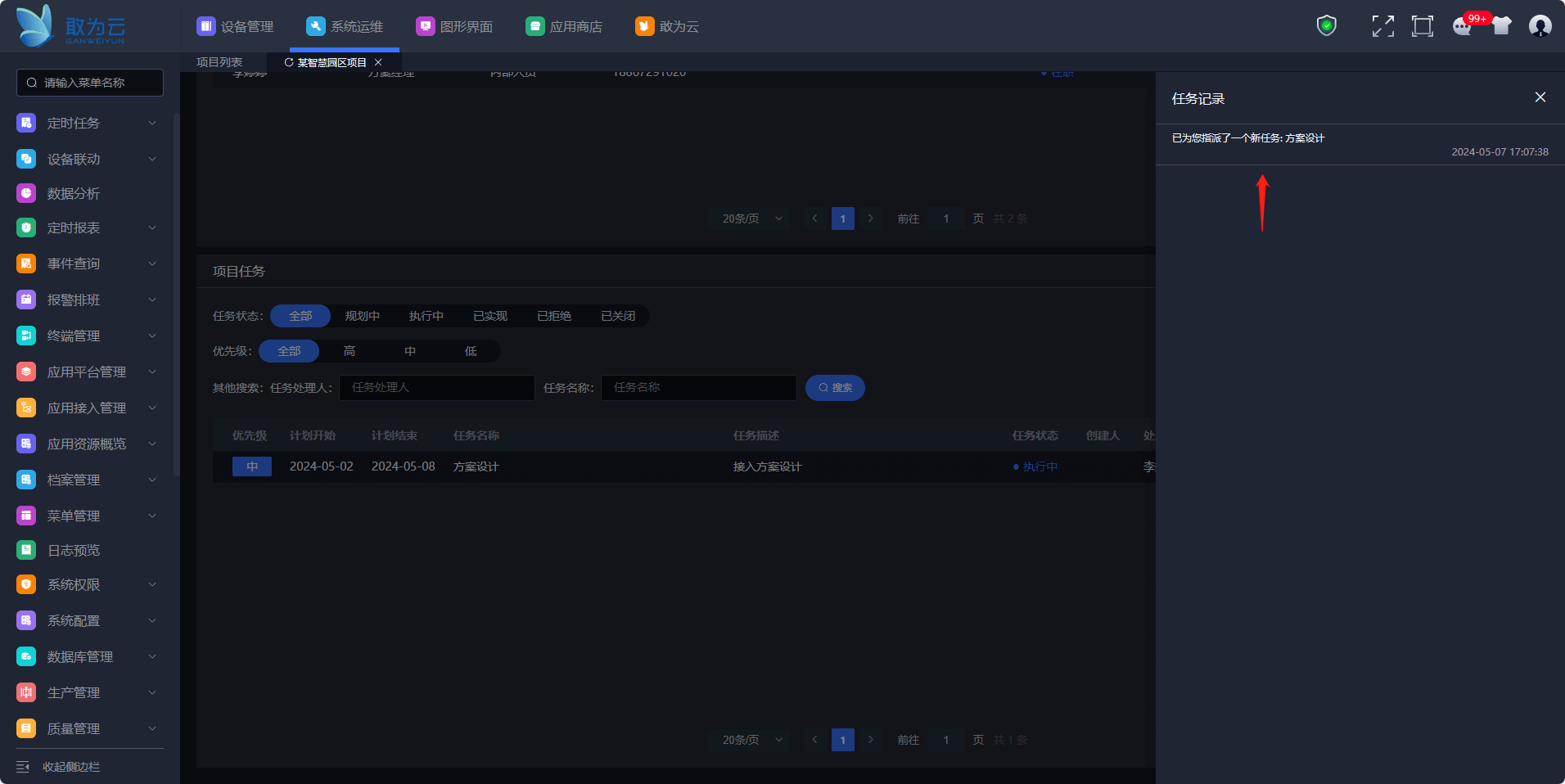
Task: Select 高 priority filter
Action: (350, 351)
